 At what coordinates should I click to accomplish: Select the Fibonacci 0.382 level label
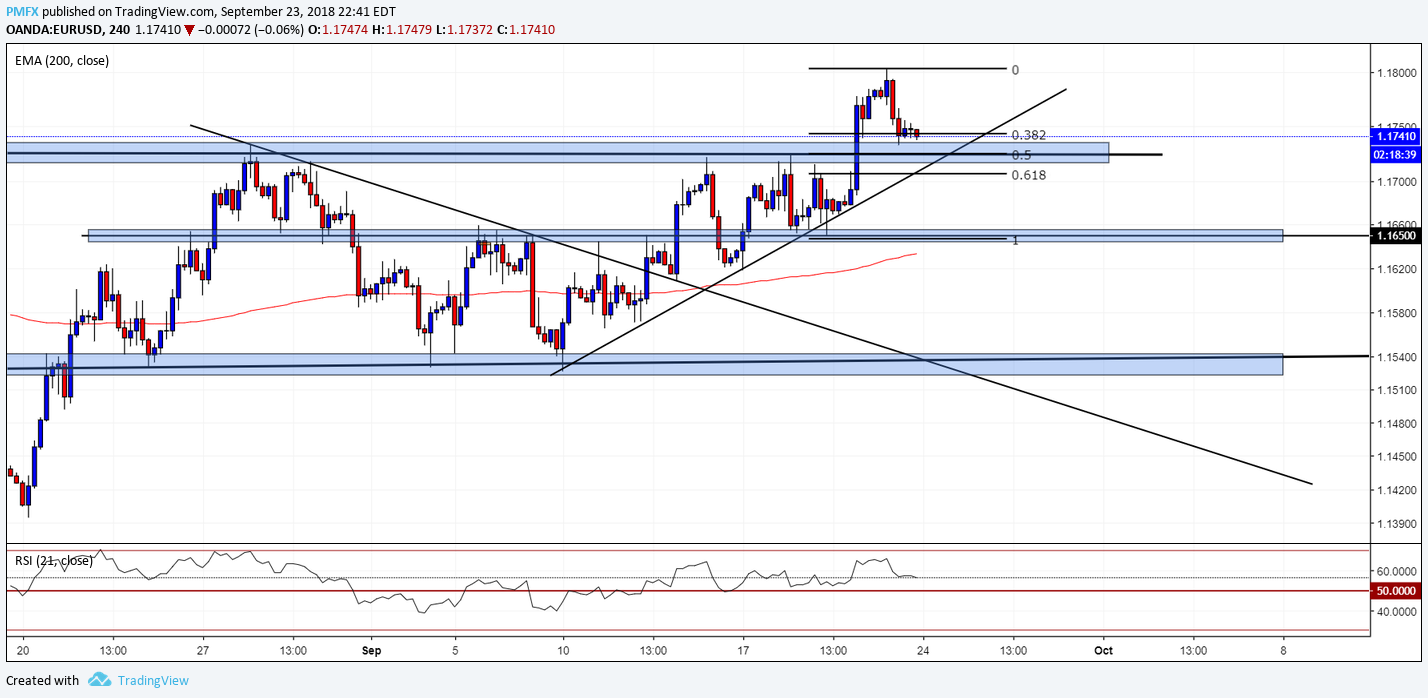[1029, 135]
